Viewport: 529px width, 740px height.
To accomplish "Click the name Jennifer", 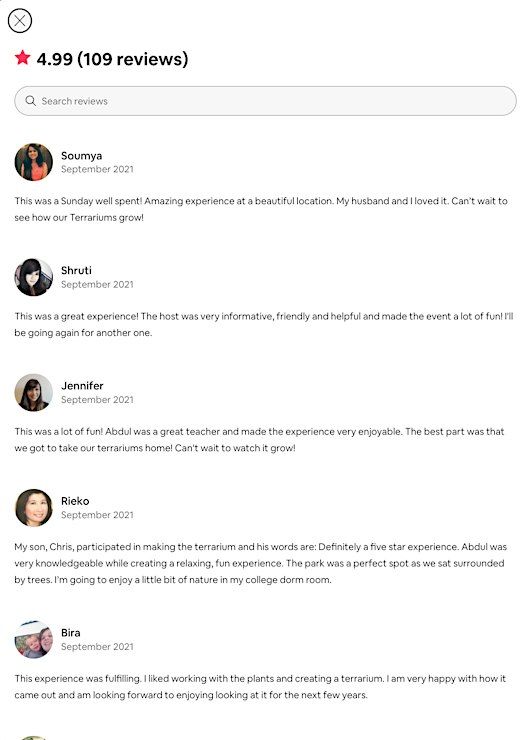I will pyautogui.click(x=82, y=386).
